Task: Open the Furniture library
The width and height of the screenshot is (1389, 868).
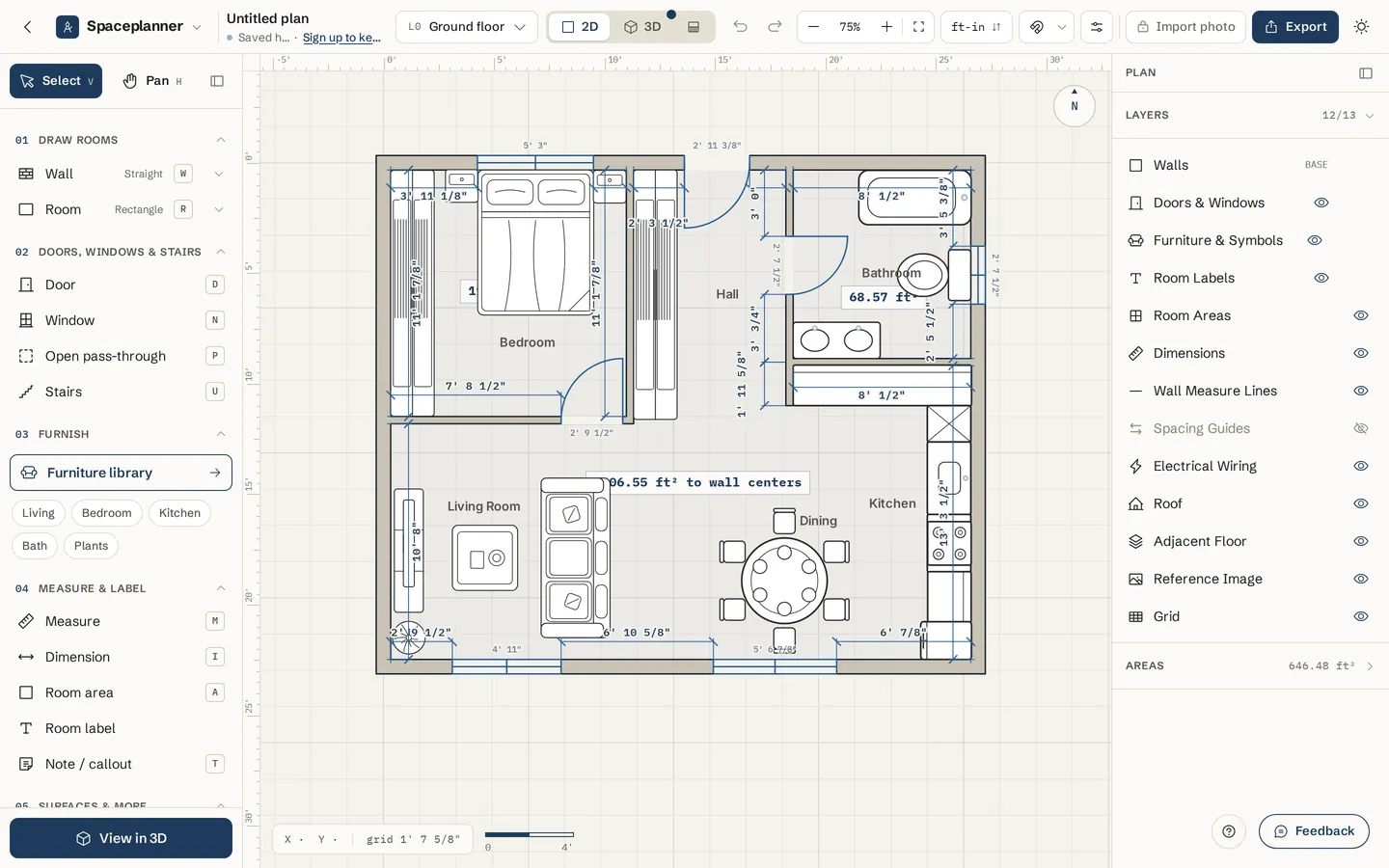Action: click(x=121, y=473)
